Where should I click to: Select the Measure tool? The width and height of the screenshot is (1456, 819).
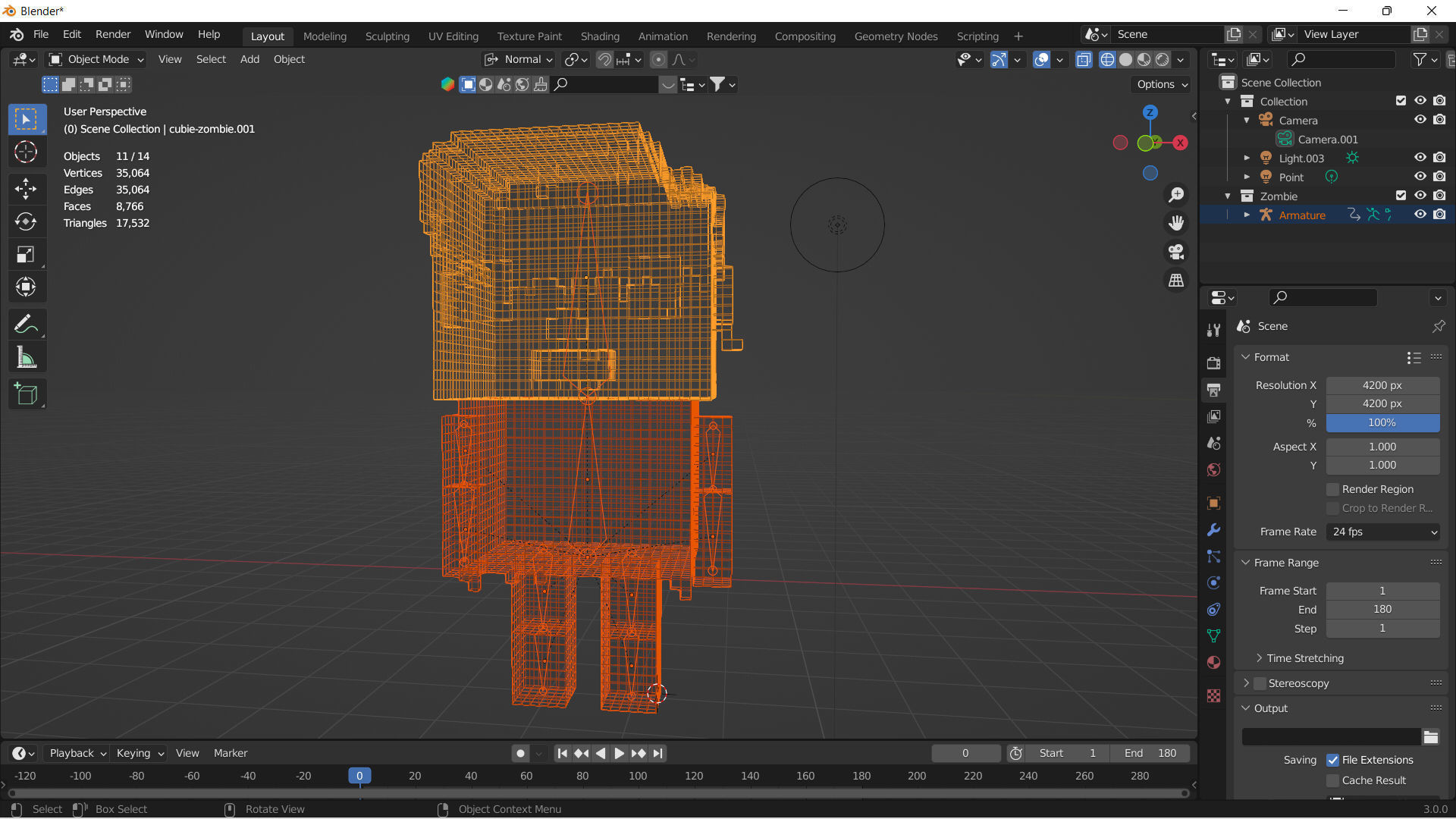(x=27, y=356)
